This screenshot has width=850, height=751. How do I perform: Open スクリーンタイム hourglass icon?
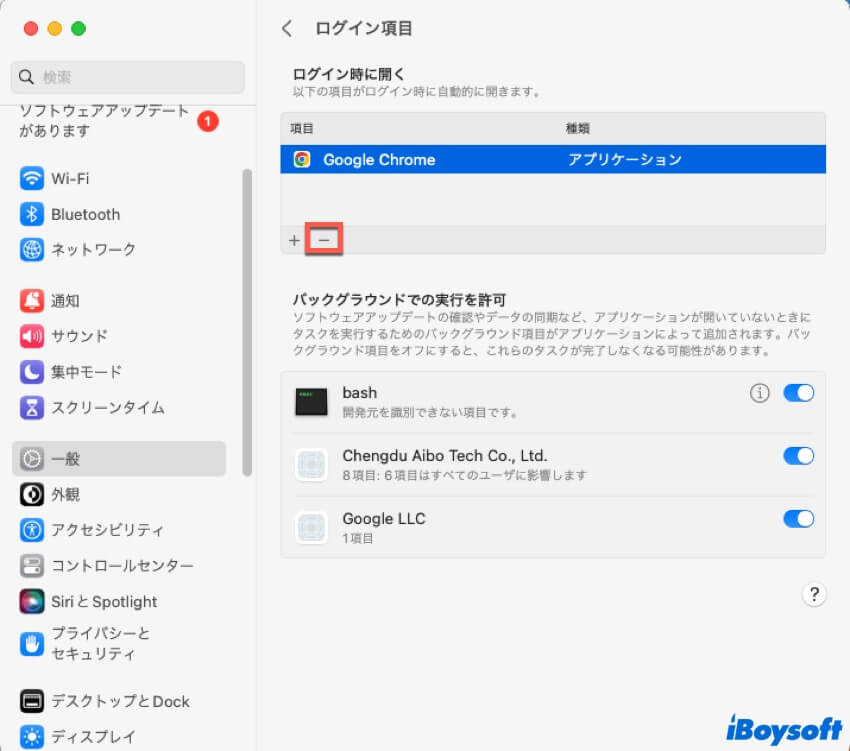tap(31, 407)
